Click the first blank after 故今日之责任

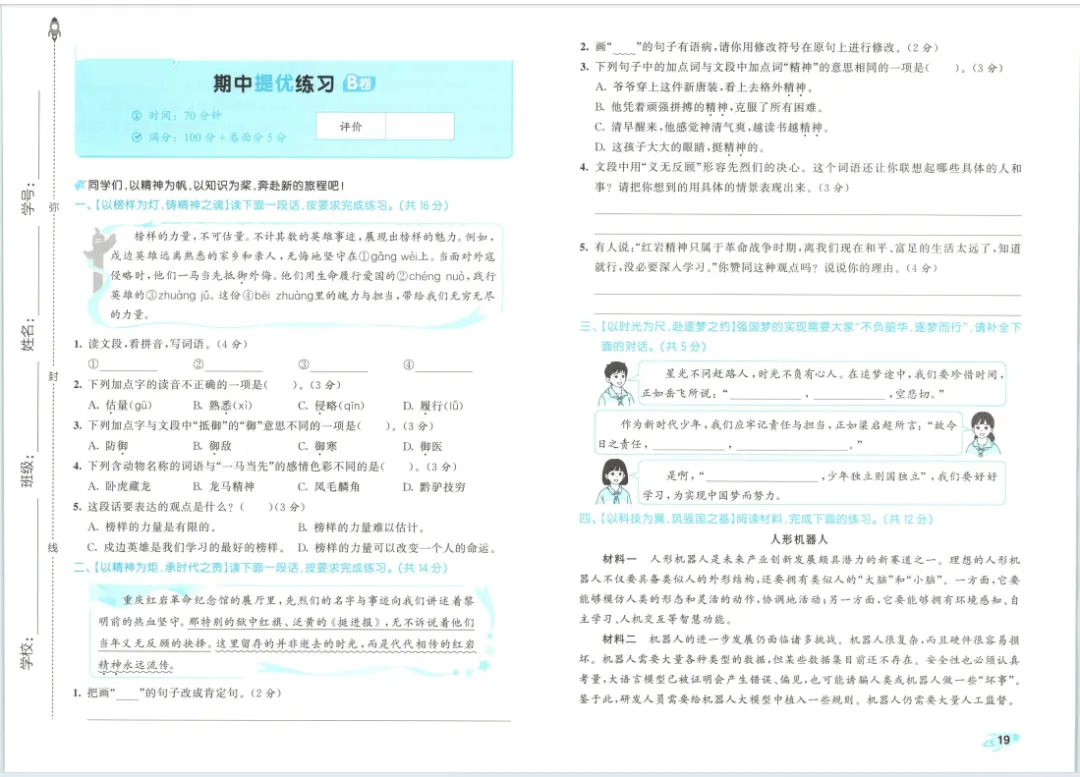pos(689,445)
